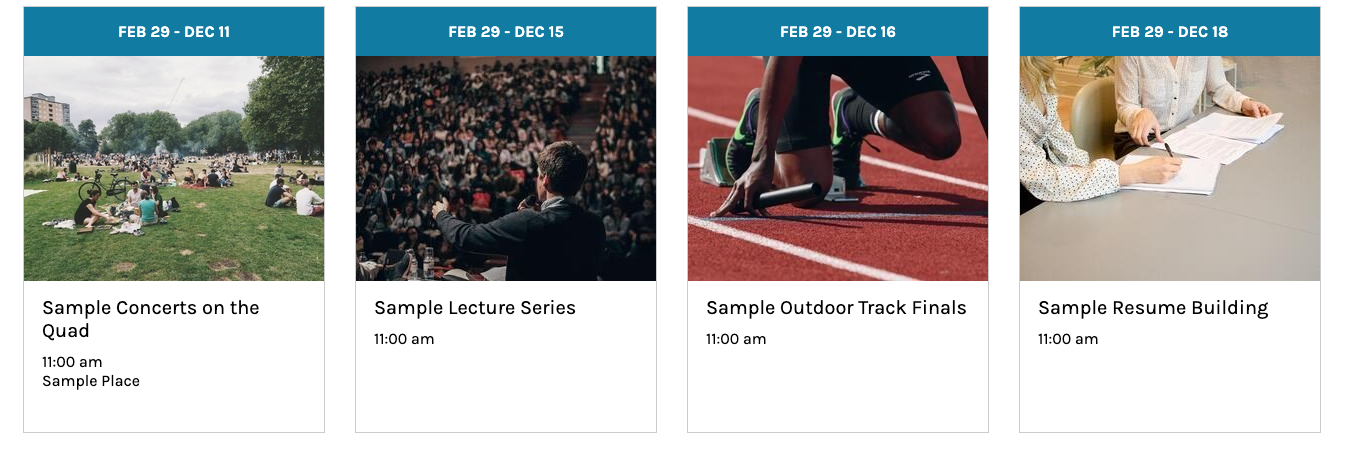Click 11:00 am under Concerts on the Quad
The width and height of the screenshot is (1364, 463).
pyautogui.click(x=72, y=362)
